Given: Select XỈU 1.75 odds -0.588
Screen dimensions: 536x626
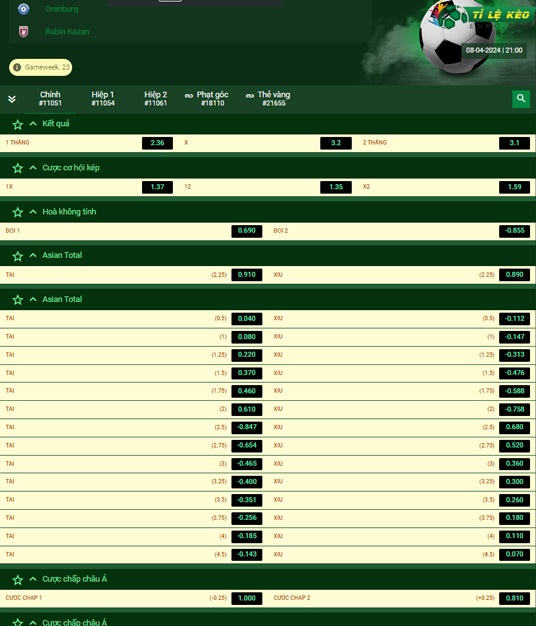Looking at the screenshot, I should click(x=514, y=391).
